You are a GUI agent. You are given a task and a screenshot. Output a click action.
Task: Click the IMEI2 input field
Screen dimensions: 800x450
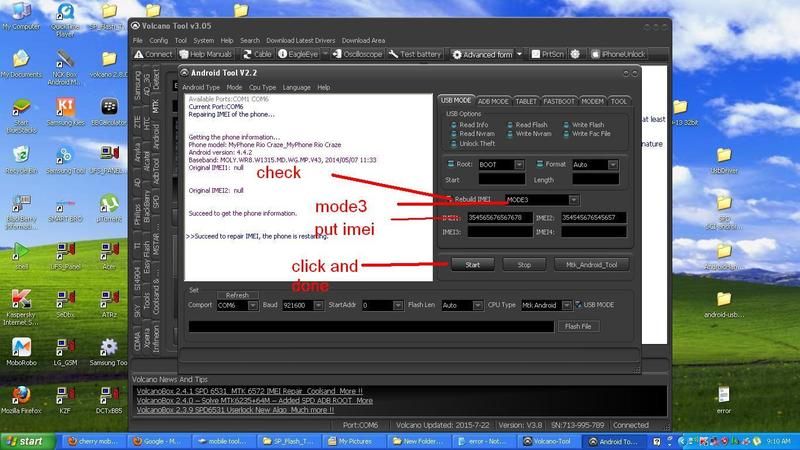tap(593, 217)
